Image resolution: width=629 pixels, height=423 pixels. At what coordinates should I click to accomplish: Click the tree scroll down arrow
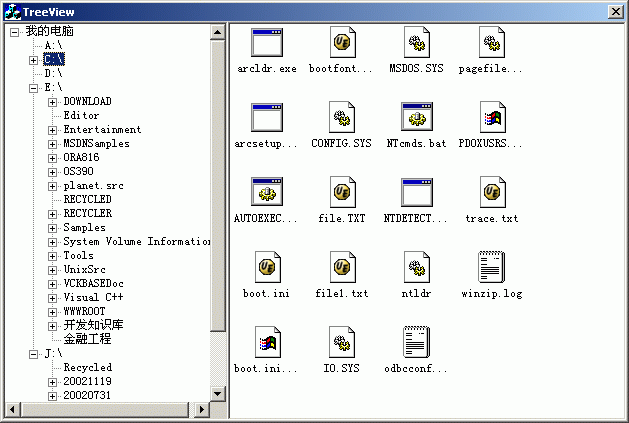pos(217,393)
